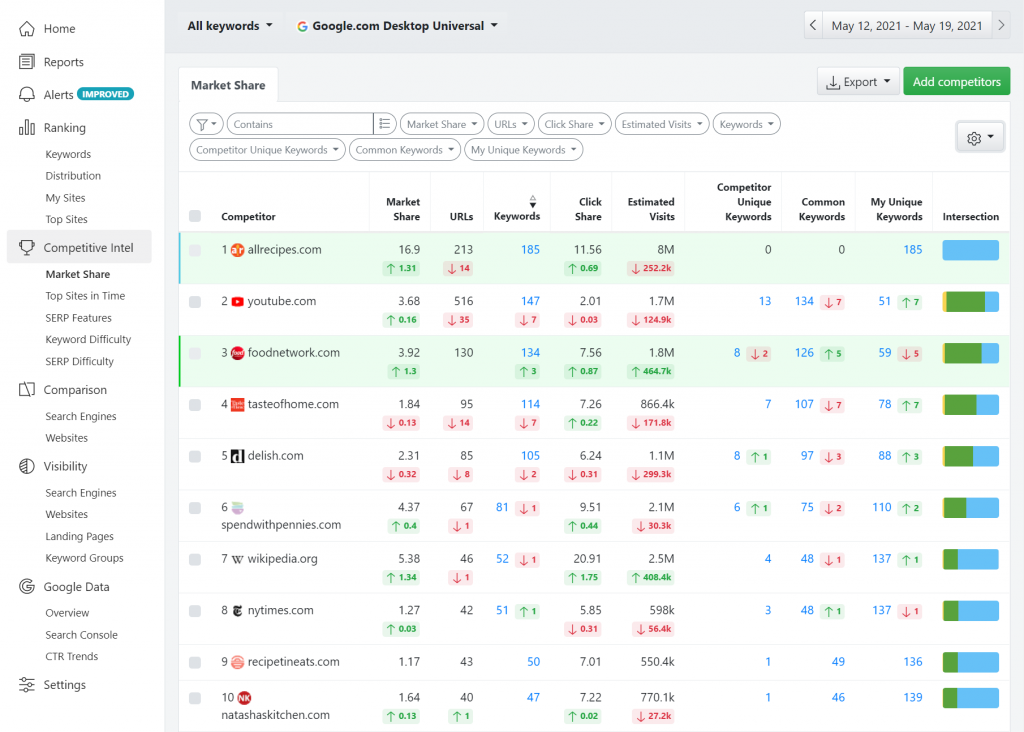Click the nytimes.com favicon

pos(238,611)
